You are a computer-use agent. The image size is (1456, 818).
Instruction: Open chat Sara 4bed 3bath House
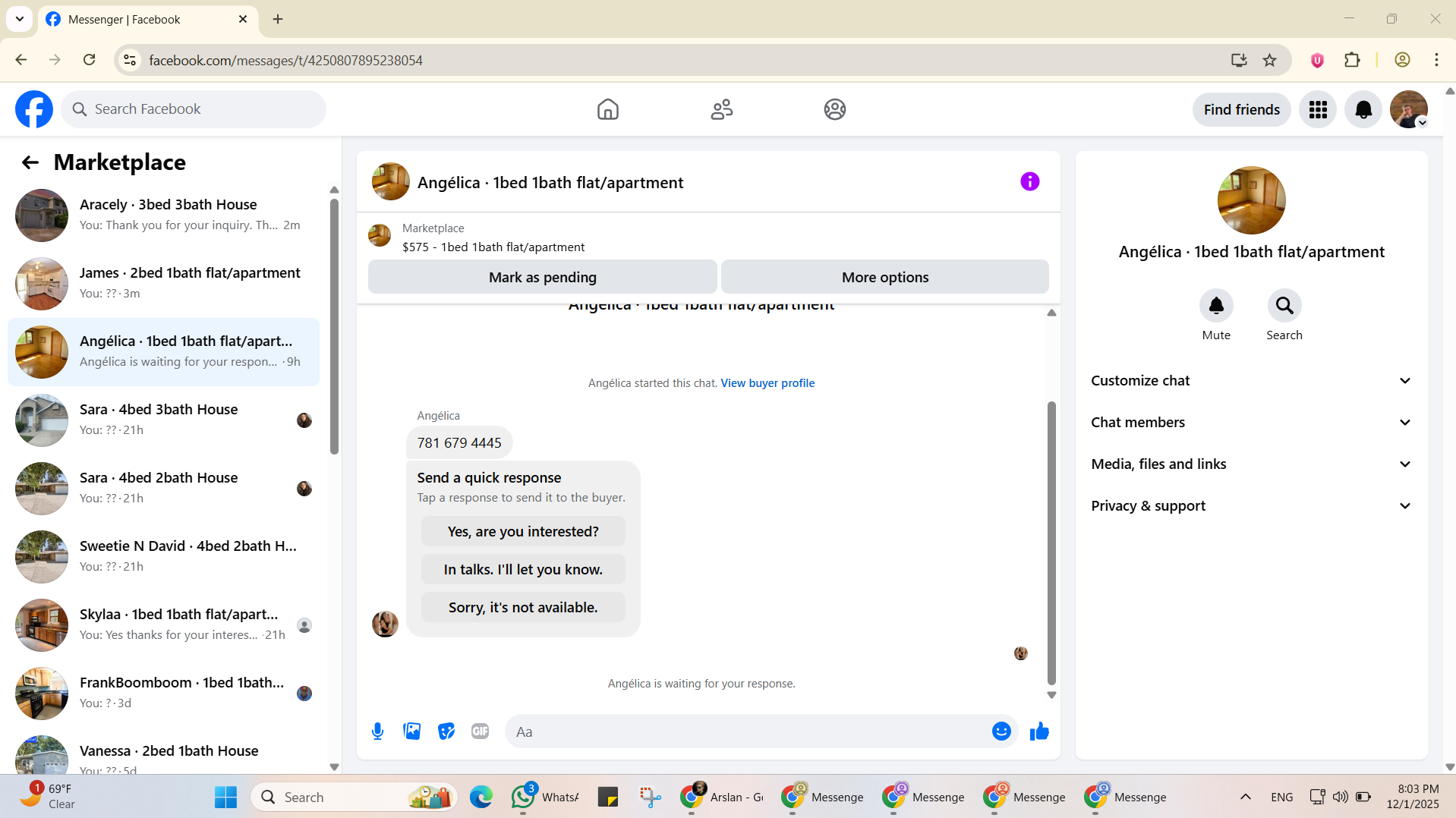[163, 420]
